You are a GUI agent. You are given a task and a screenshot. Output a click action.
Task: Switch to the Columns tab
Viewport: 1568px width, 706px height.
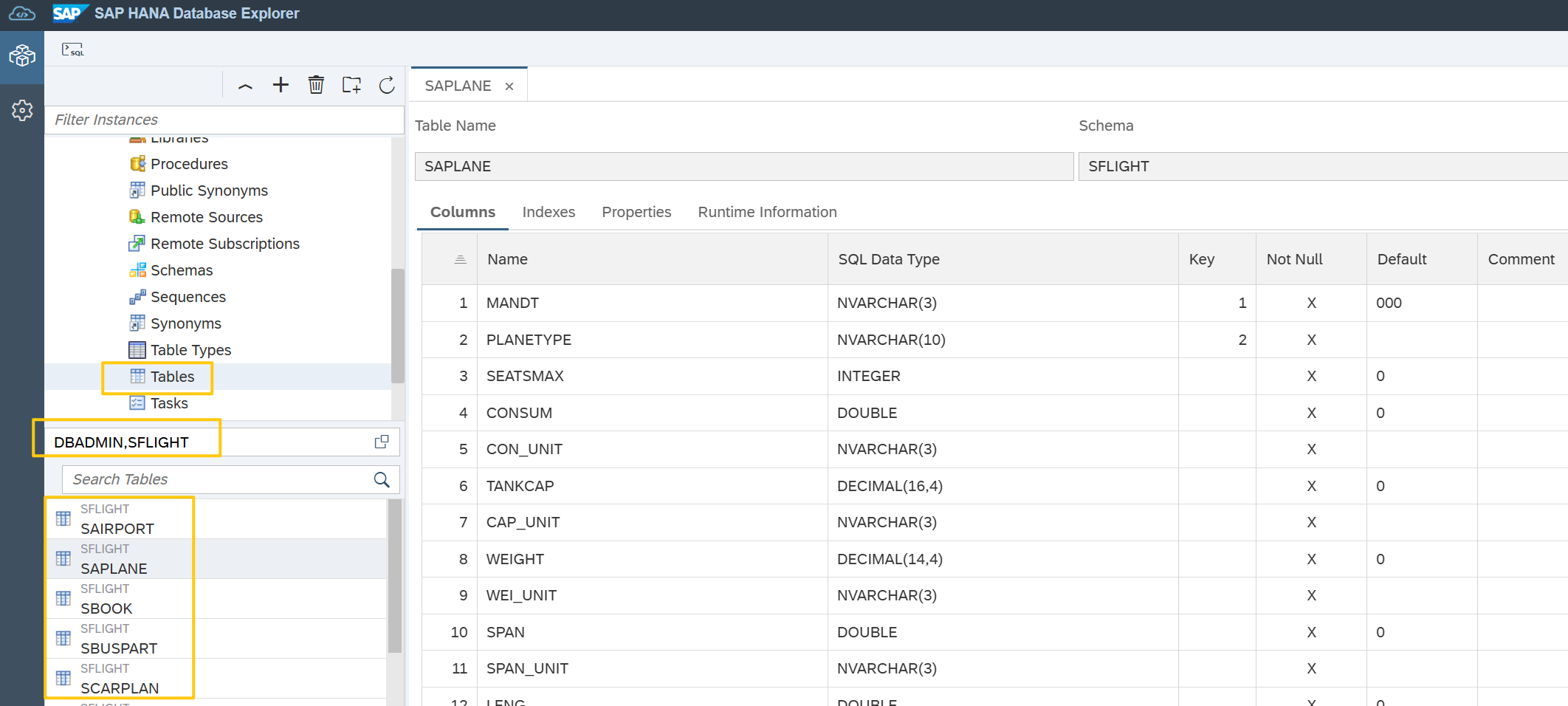tap(463, 212)
